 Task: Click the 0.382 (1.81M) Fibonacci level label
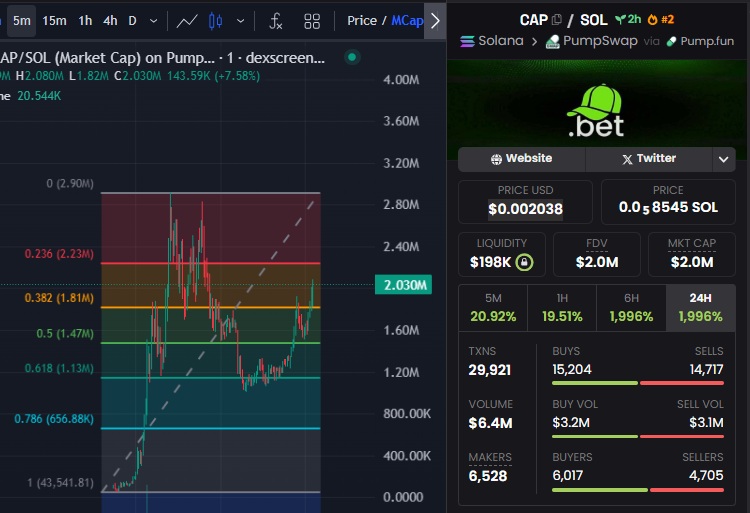pos(59,298)
